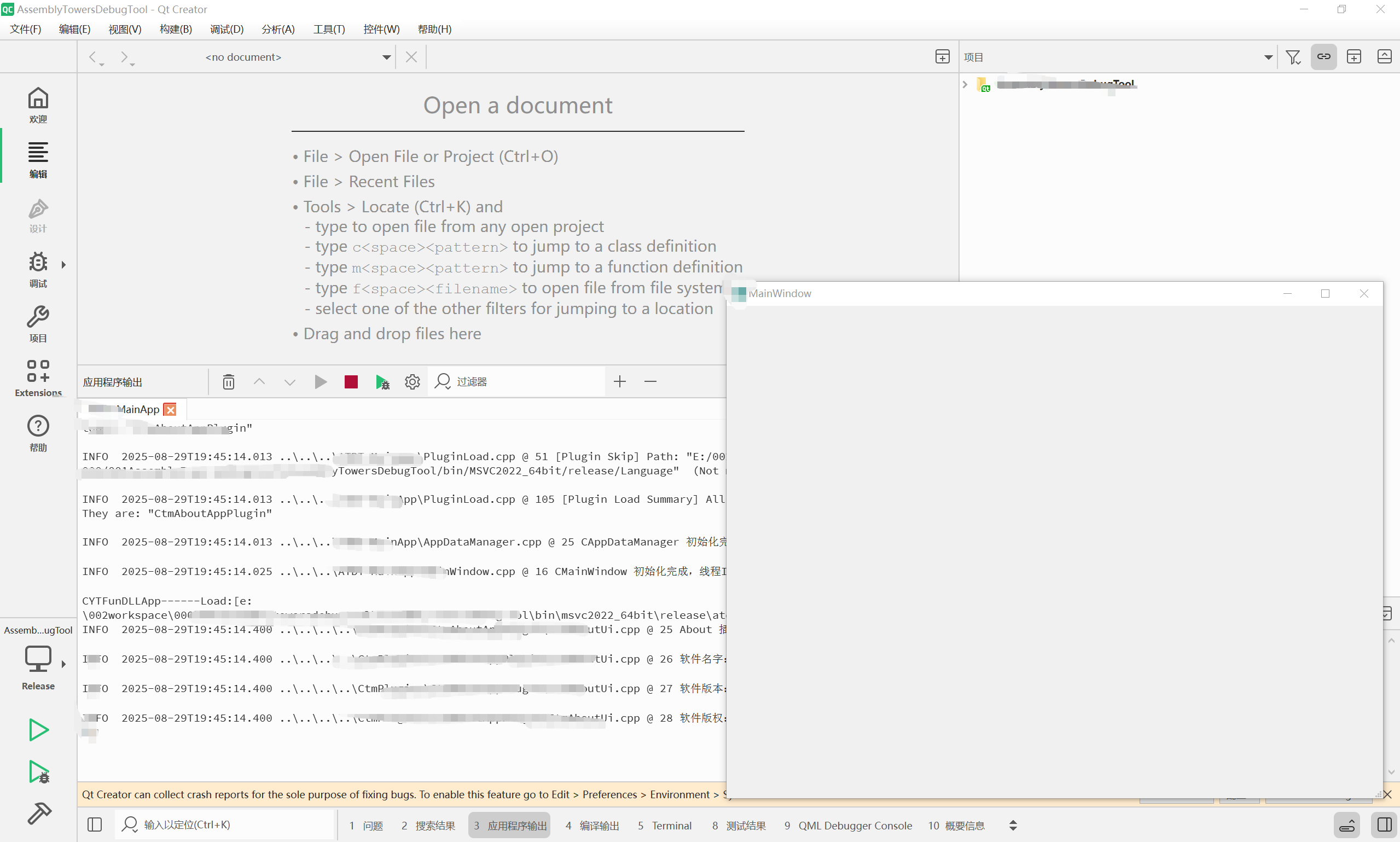The image size is (1400, 842).
Task: Open QML Debugger Console pane
Action: (848, 826)
